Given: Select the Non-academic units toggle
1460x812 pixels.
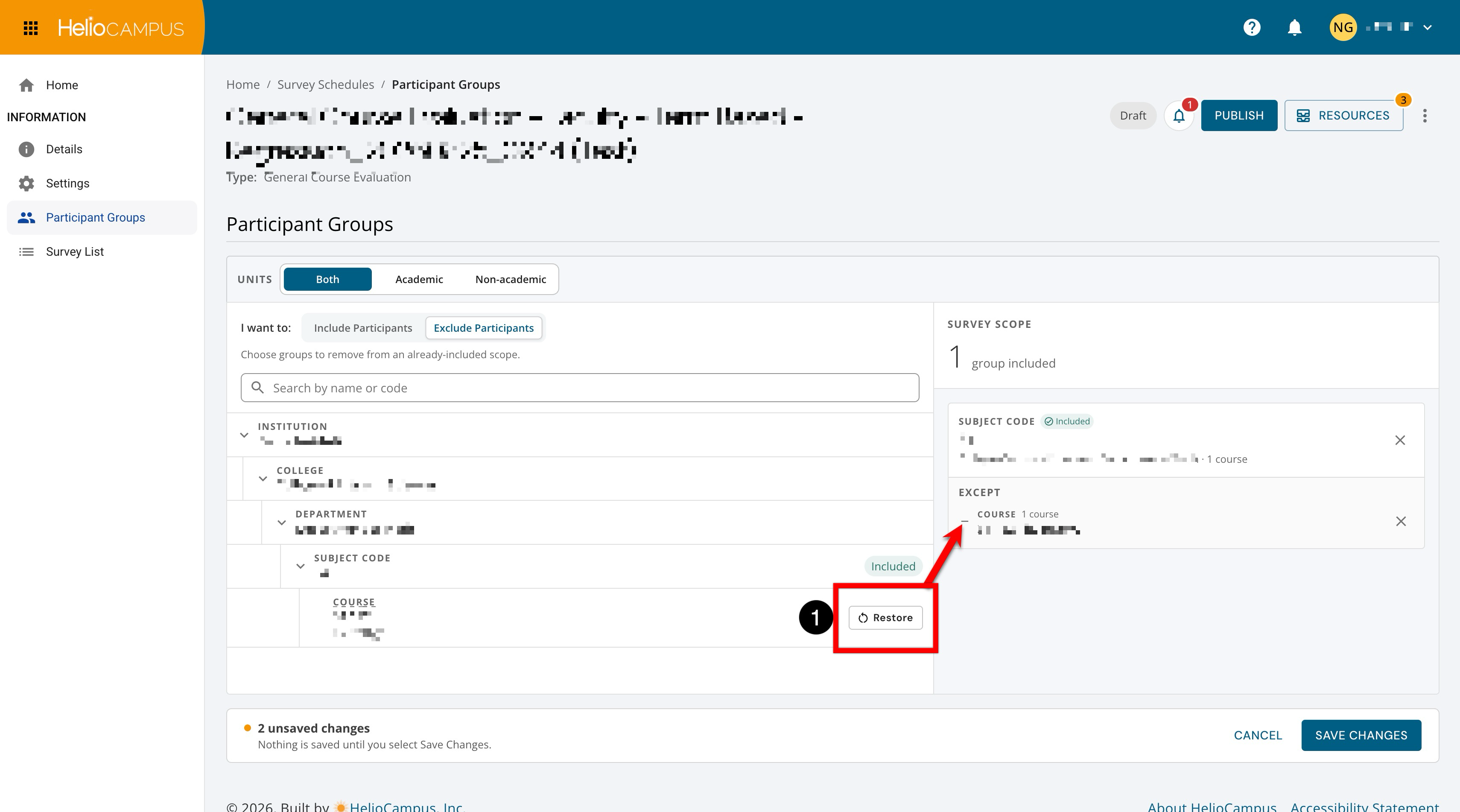Looking at the screenshot, I should coord(511,279).
